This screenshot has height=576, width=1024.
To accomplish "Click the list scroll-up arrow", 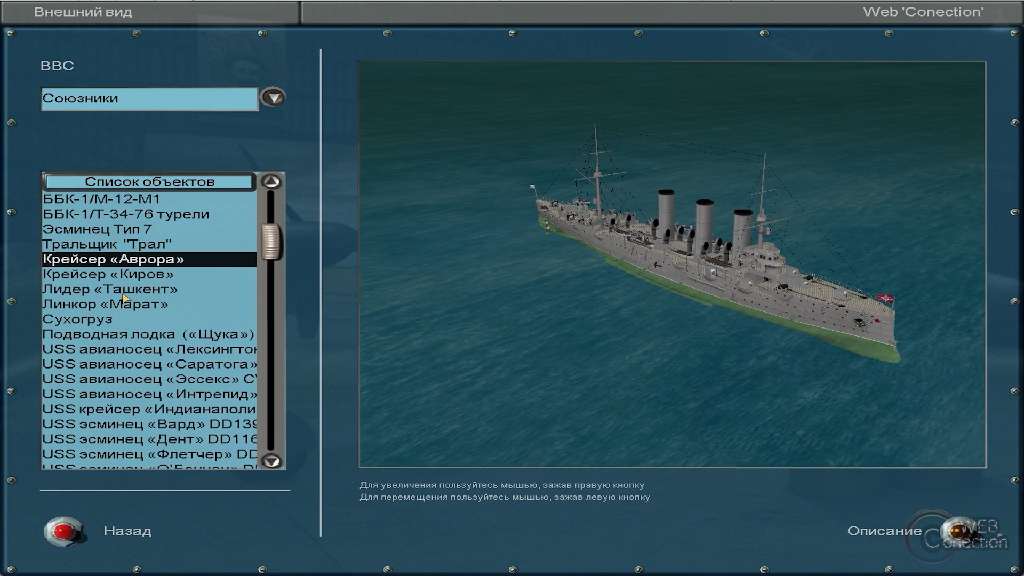I will coord(270,182).
